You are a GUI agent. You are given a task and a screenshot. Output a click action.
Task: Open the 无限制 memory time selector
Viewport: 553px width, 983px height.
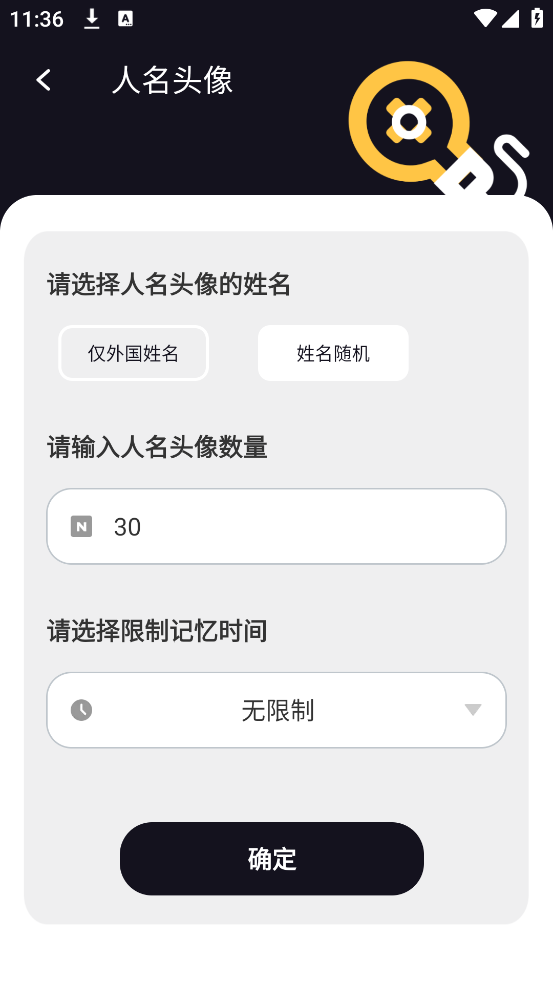coord(276,710)
